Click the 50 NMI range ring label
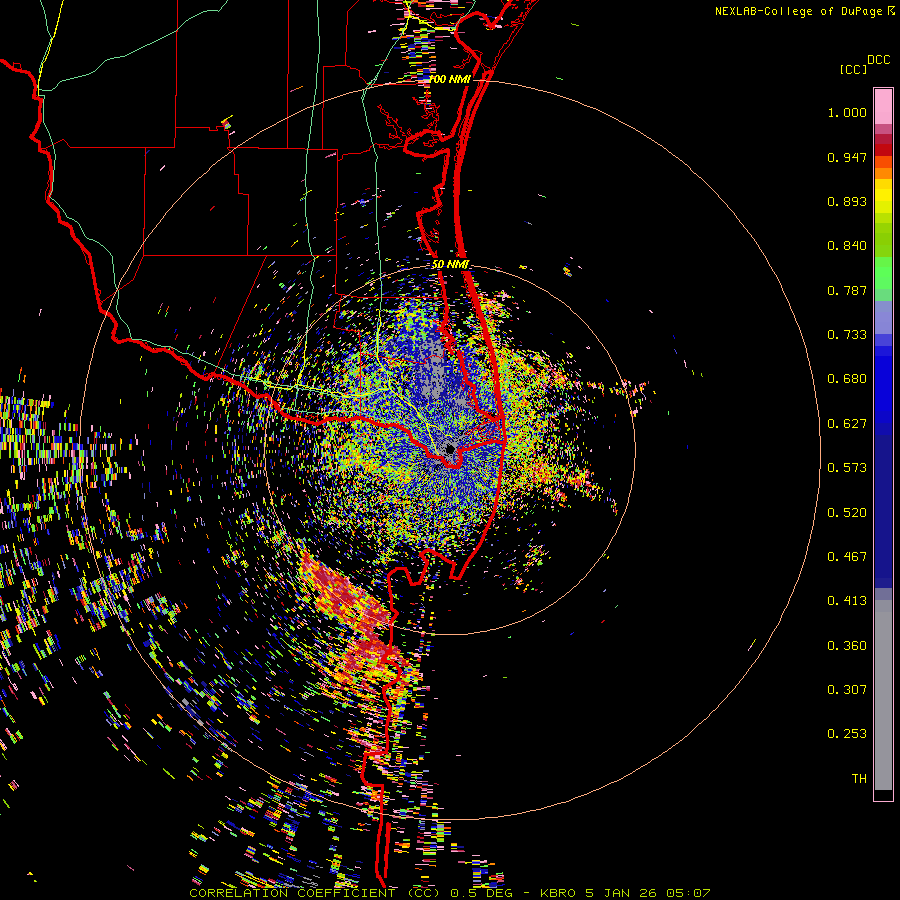900x900 pixels. click(451, 265)
